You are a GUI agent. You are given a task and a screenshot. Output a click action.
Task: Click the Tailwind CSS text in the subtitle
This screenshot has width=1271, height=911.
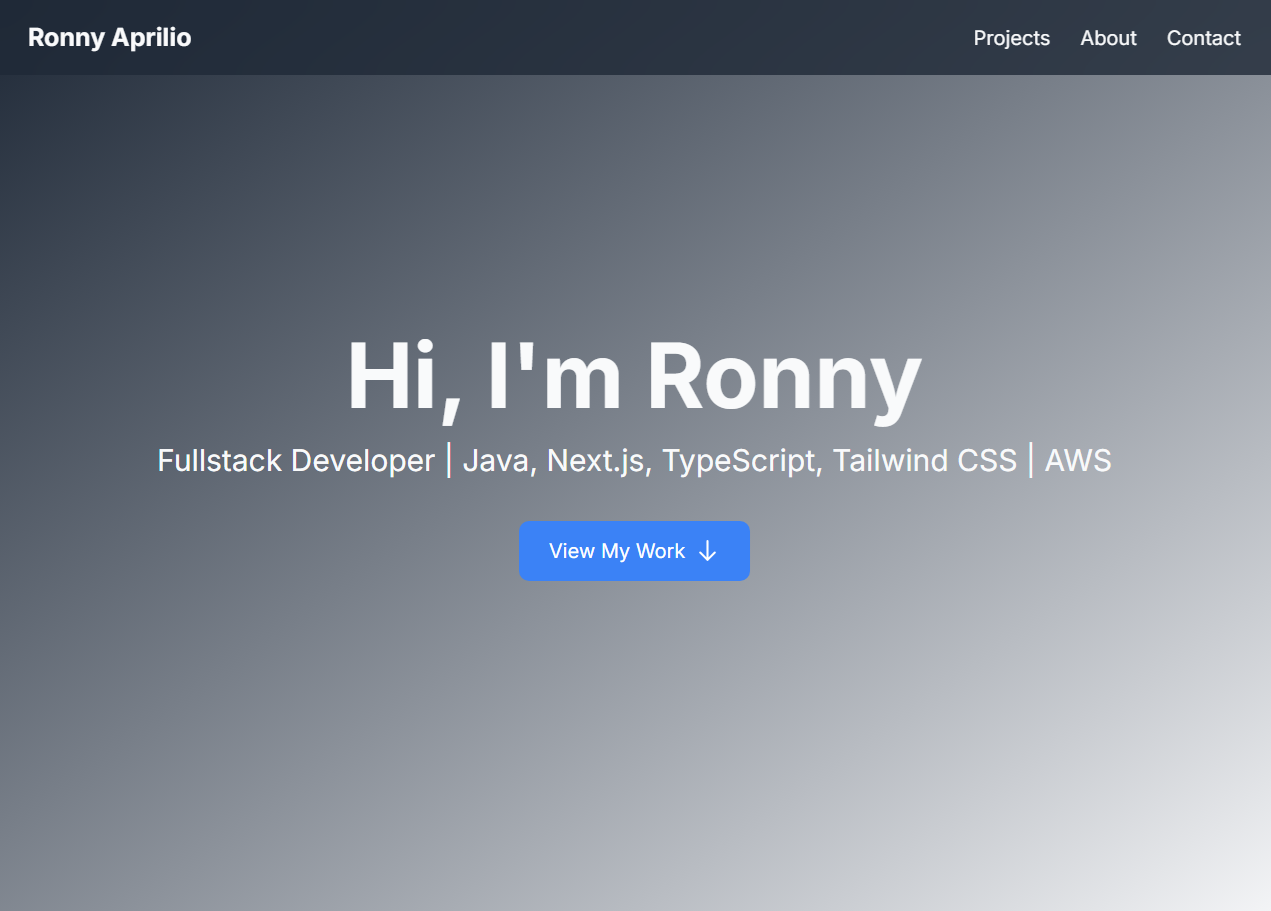(x=925, y=460)
